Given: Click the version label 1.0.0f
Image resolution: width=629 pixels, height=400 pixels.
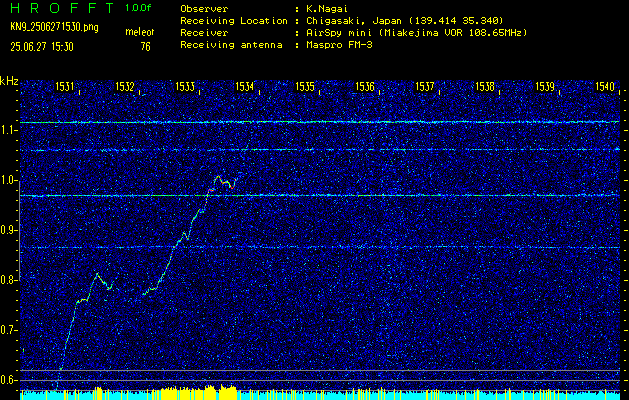Looking at the screenshot, I should pyautogui.click(x=138, y=8).
